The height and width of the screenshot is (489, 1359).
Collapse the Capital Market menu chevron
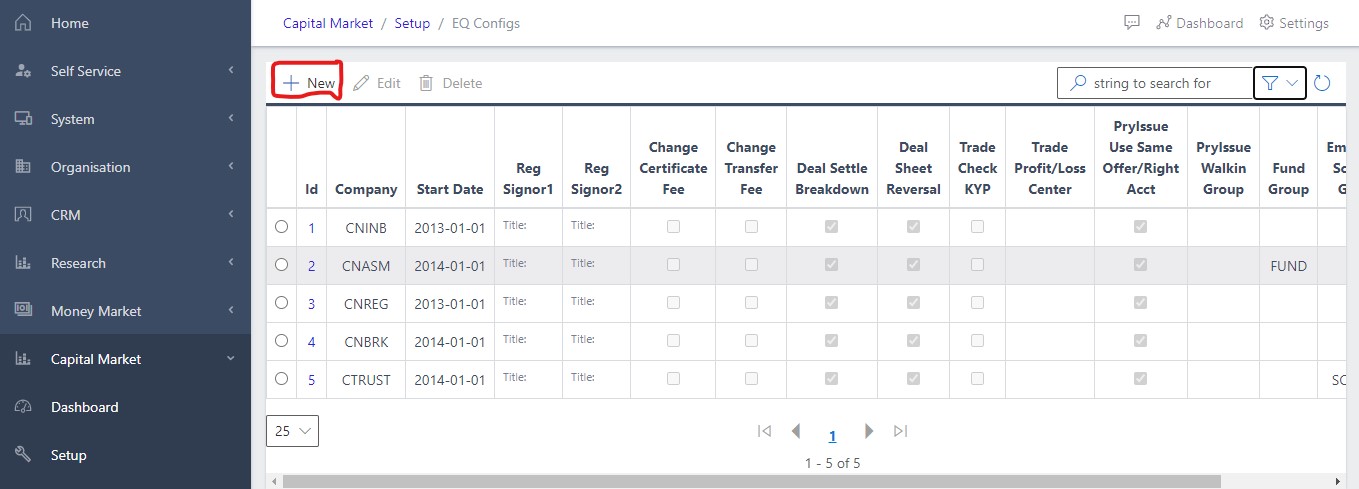coord(231,359)
